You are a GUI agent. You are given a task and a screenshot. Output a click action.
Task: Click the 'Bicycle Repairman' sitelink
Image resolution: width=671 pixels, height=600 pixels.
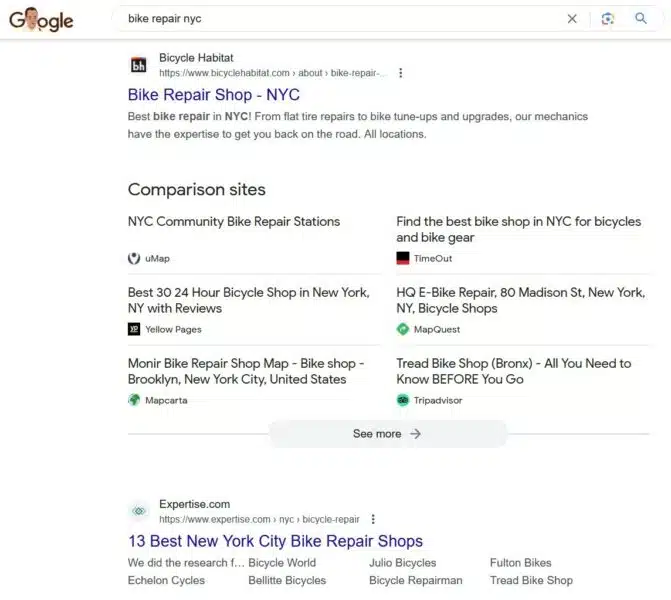coord(416,580)
